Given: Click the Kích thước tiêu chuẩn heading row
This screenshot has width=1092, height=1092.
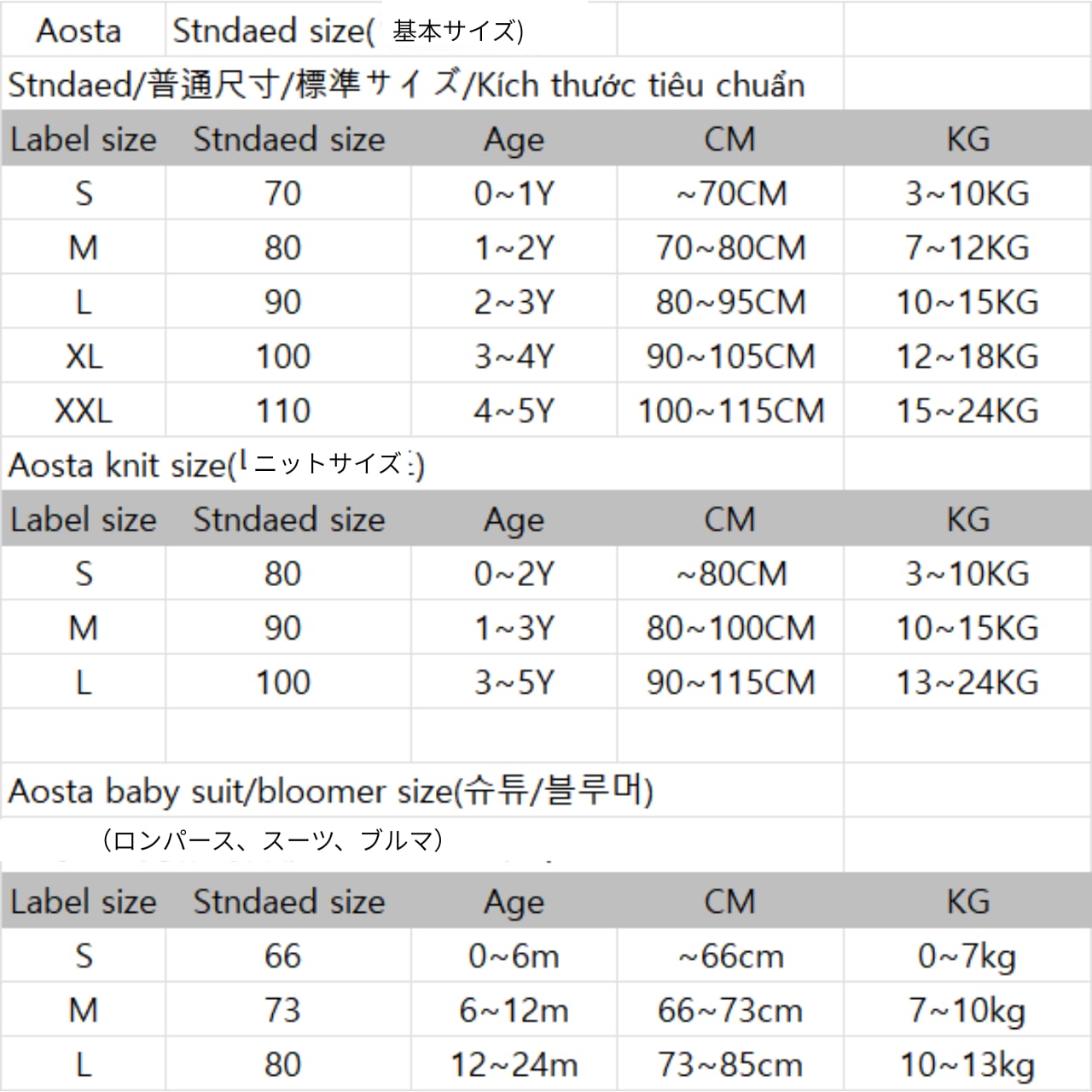Looking at the screenshot, I should click(x=406, y=85).
